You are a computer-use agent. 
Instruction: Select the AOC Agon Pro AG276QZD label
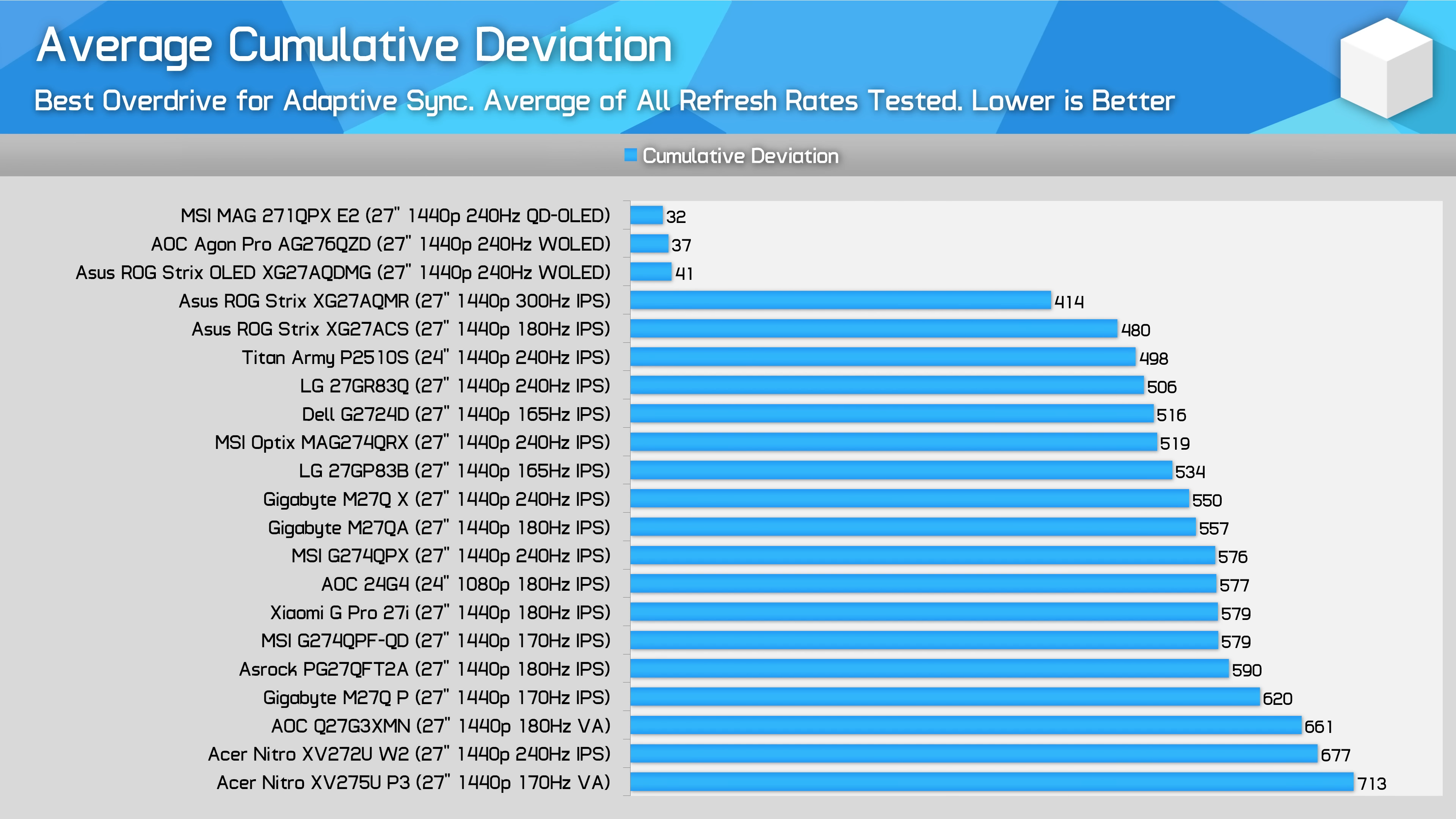(380, 243)
